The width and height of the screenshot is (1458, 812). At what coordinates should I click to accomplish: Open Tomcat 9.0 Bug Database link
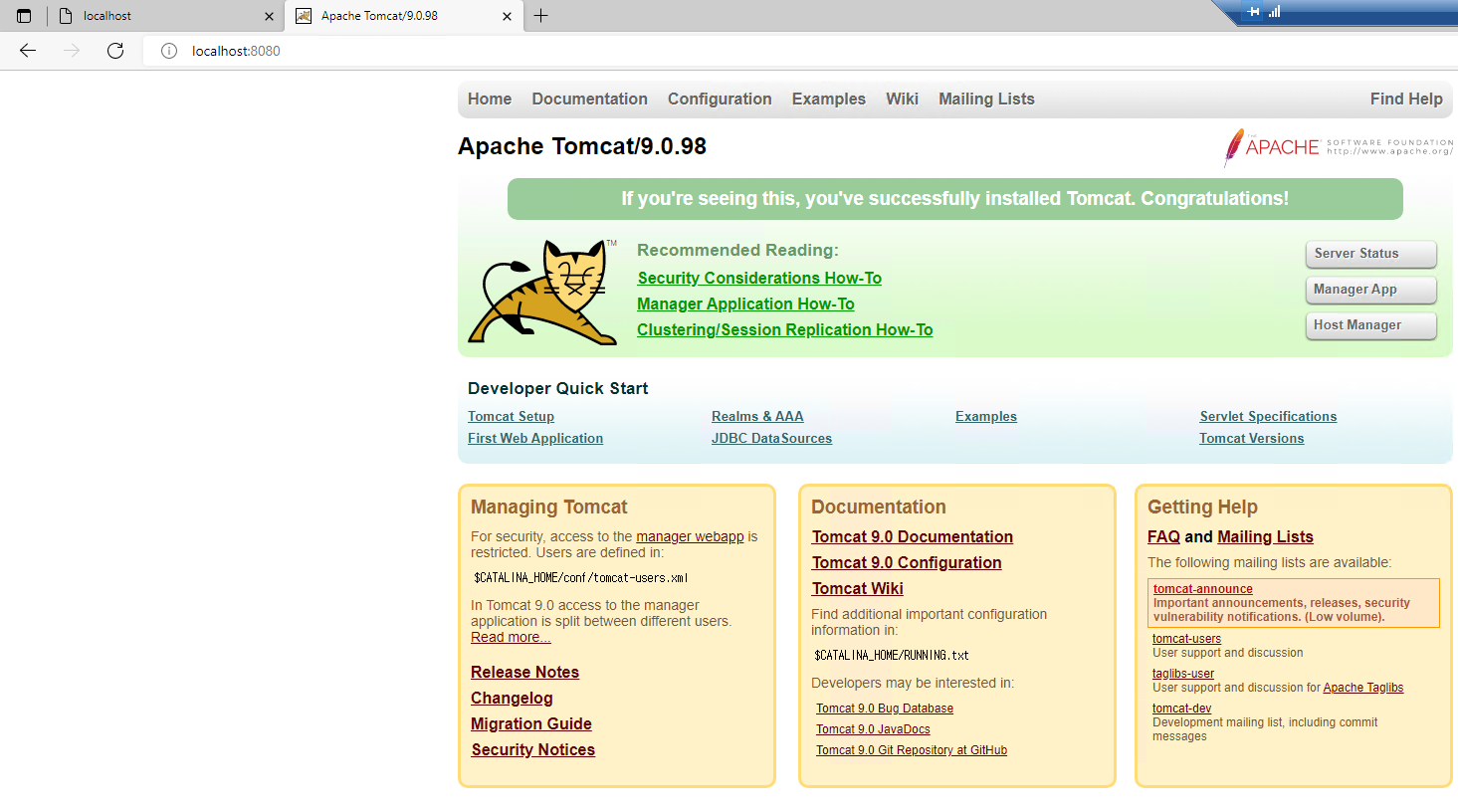(x=885, y=709)
